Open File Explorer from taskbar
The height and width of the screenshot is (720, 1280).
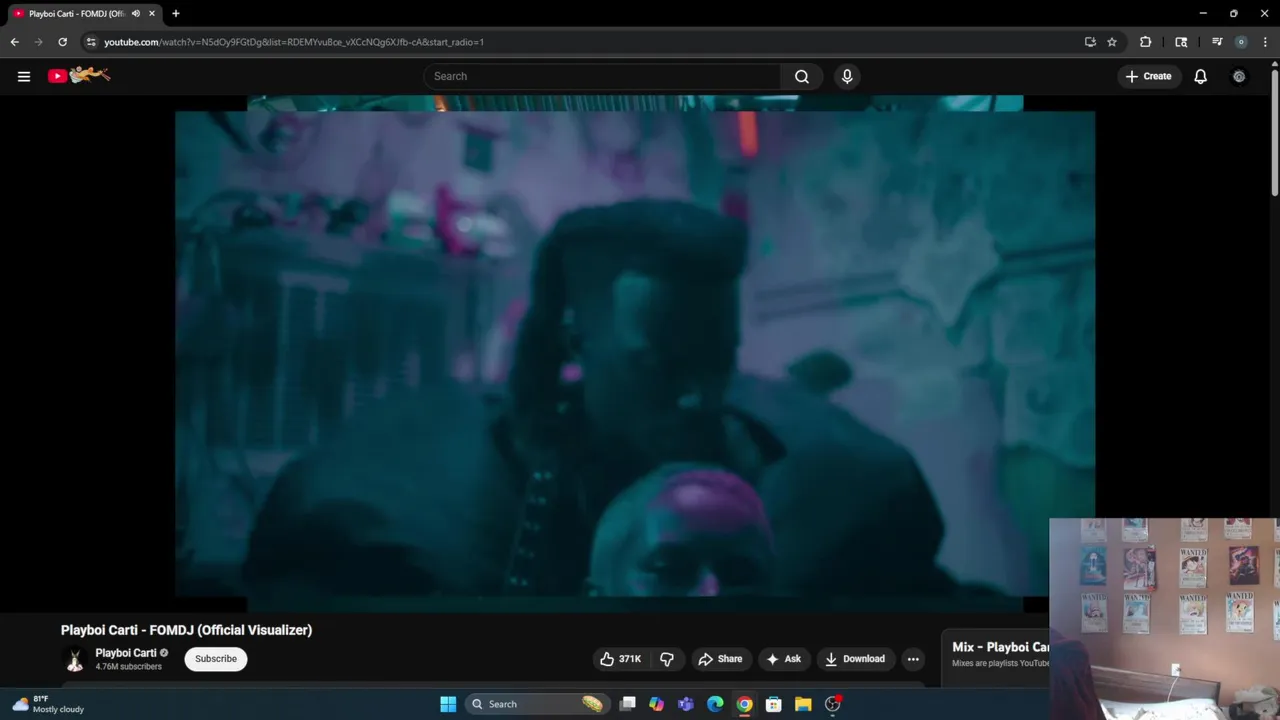point(803,704)
